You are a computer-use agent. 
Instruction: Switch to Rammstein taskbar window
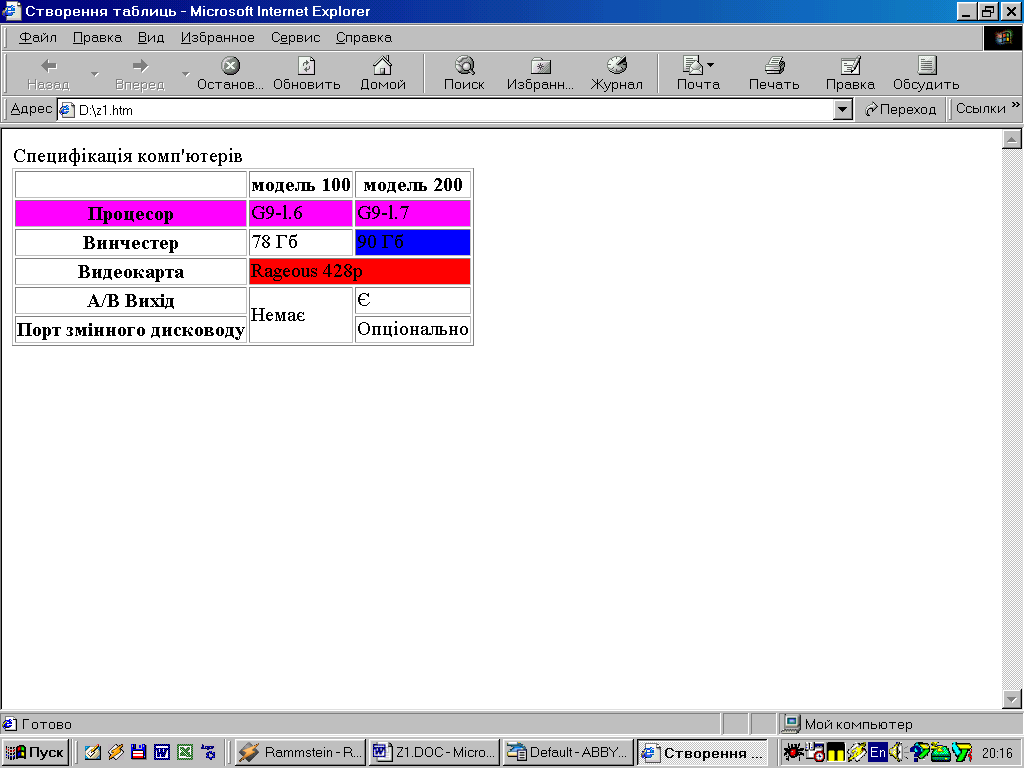(300, 752)
